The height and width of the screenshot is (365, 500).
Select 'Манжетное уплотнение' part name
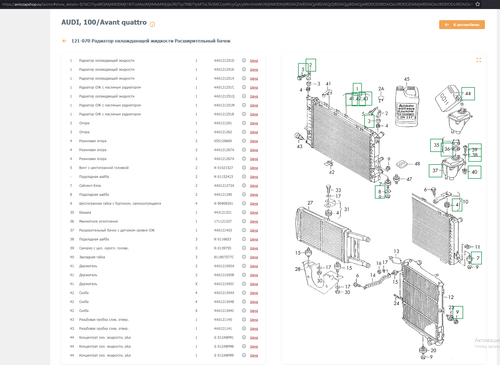click(98, 221)
